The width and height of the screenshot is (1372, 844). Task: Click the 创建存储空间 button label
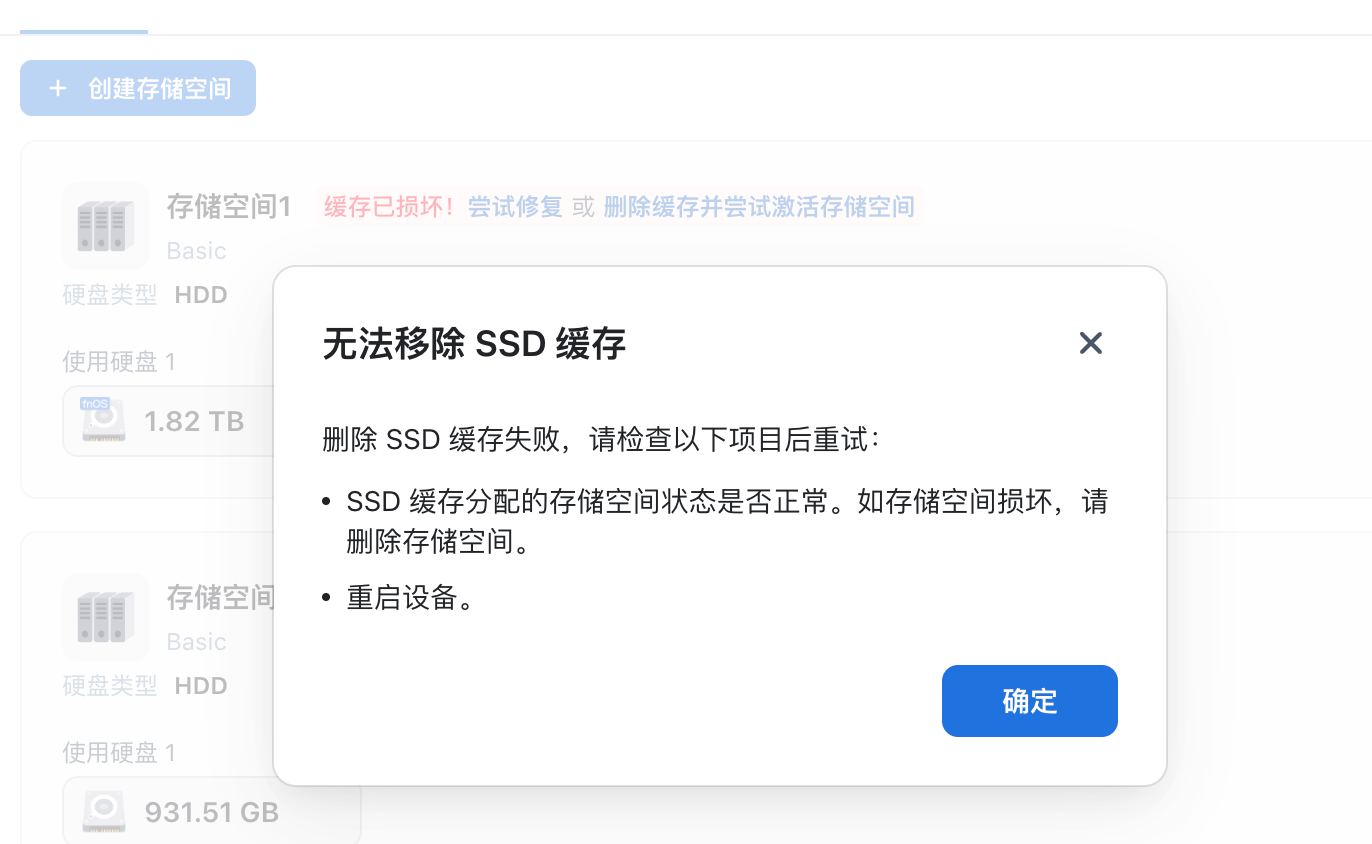[x=159, y=88]
